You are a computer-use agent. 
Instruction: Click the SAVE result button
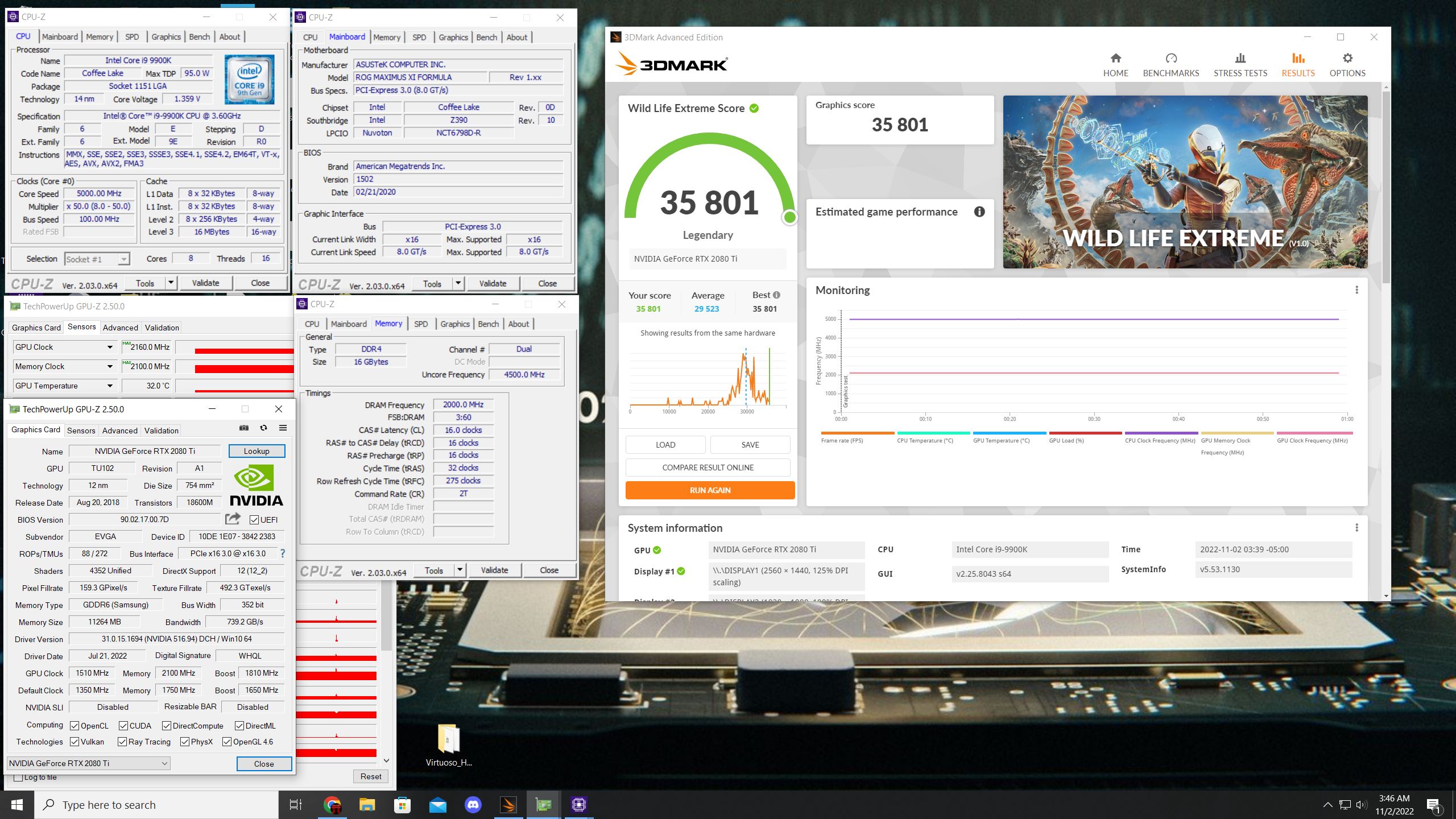click(750, 445)
